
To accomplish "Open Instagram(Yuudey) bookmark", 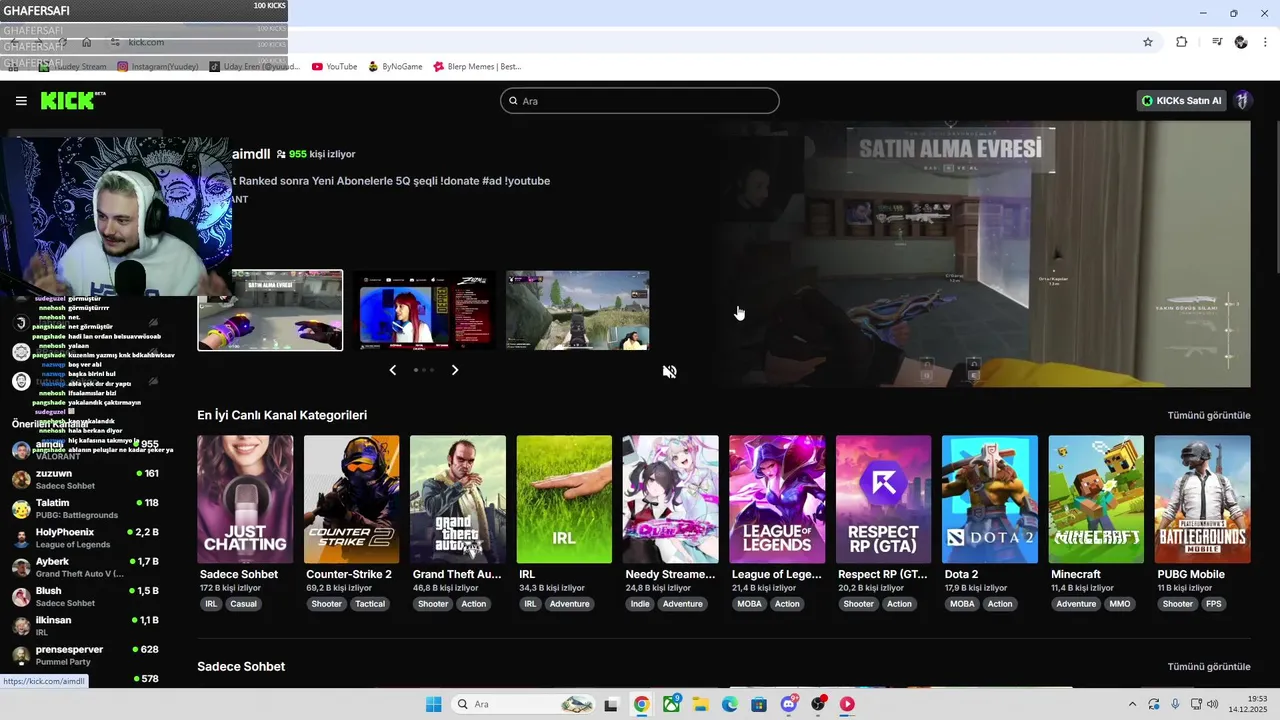I will click(x=158, y=67).
